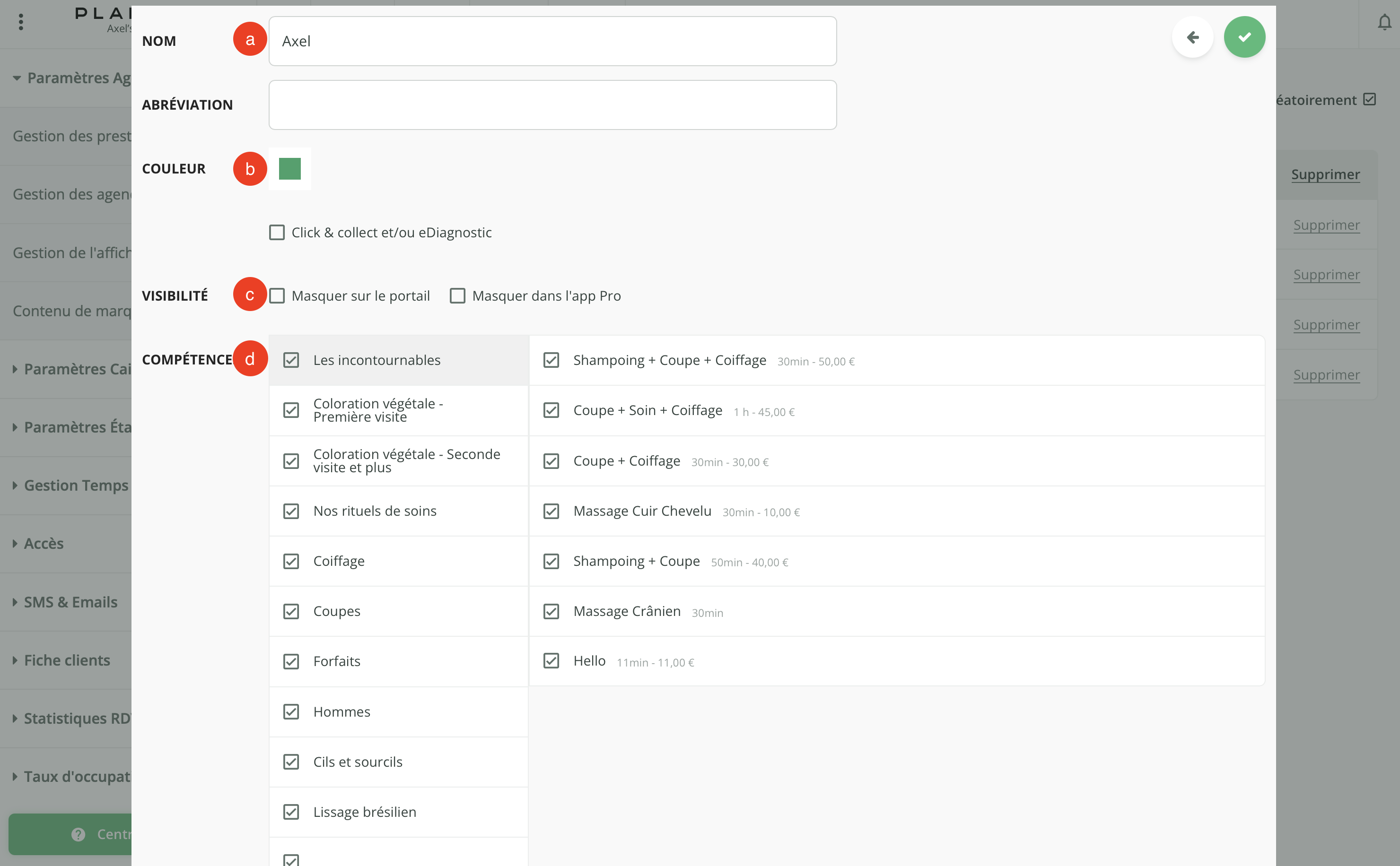Viewport: 1400px width, 866px height.
Task: Click the first Supprimer link
Action: pos(1325,175)
